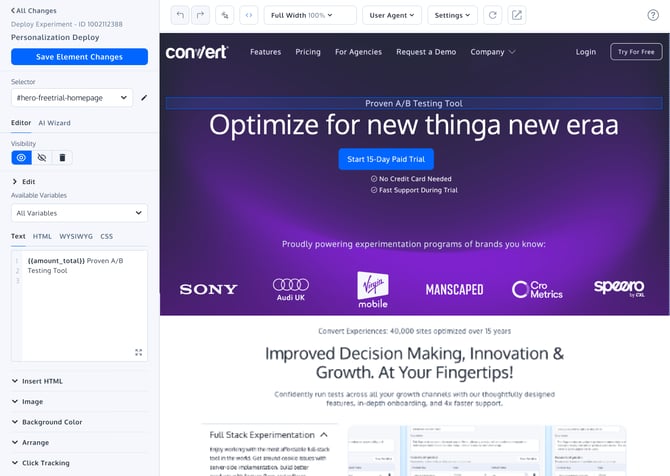The image size is (670, 476).
Task: Click the undo arrow icon
Action: (180, 15)
